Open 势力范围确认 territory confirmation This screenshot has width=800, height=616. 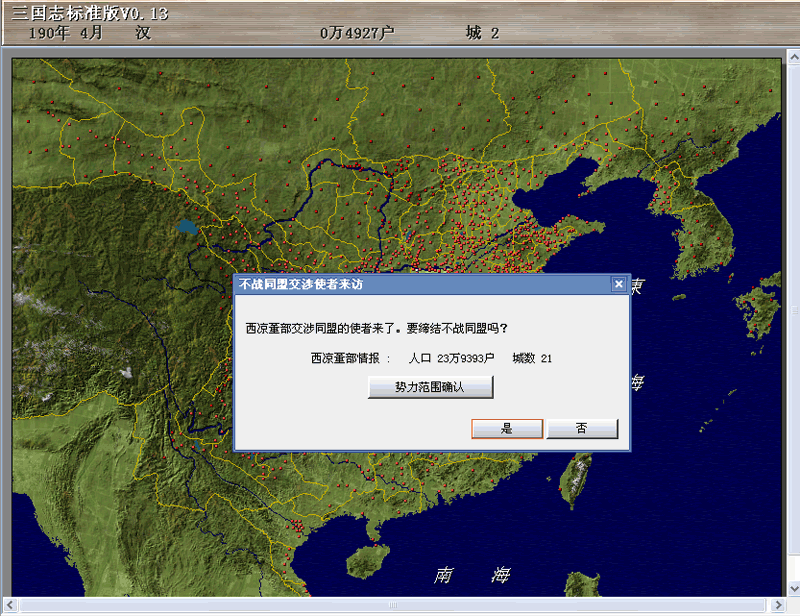430,387
